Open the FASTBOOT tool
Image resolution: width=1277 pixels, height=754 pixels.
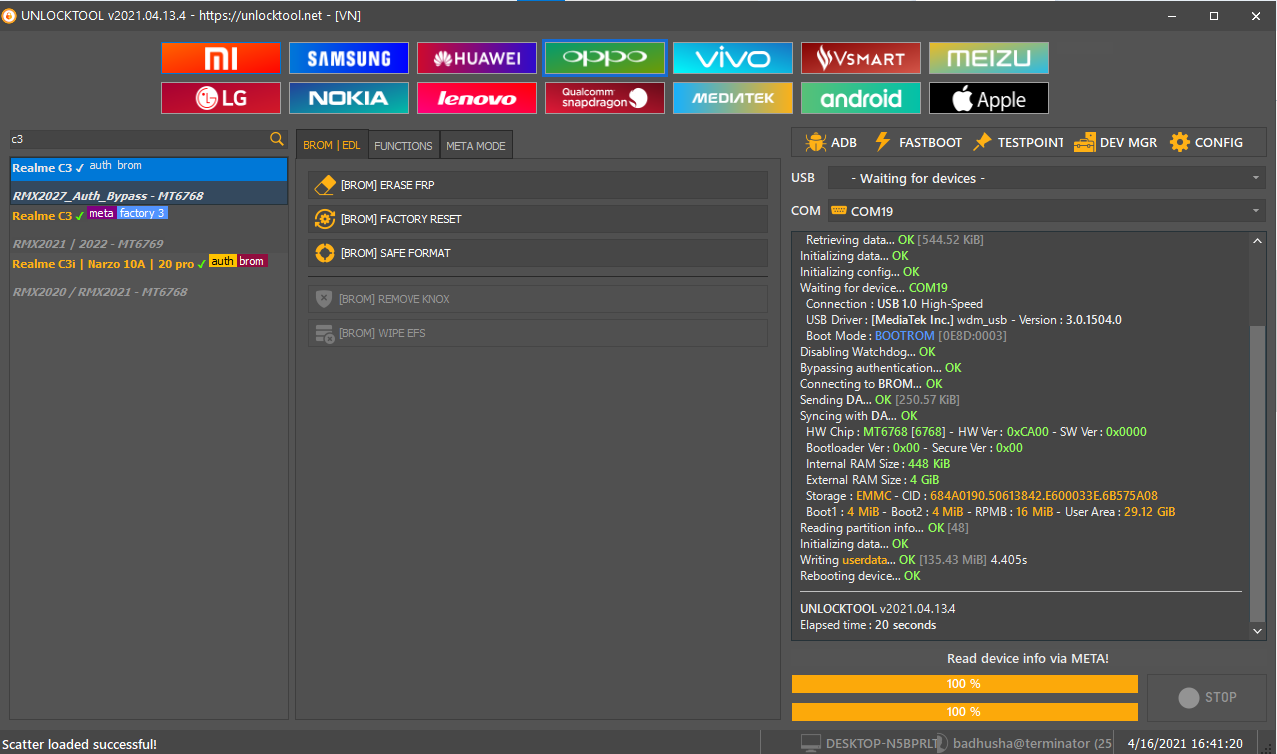918,142
